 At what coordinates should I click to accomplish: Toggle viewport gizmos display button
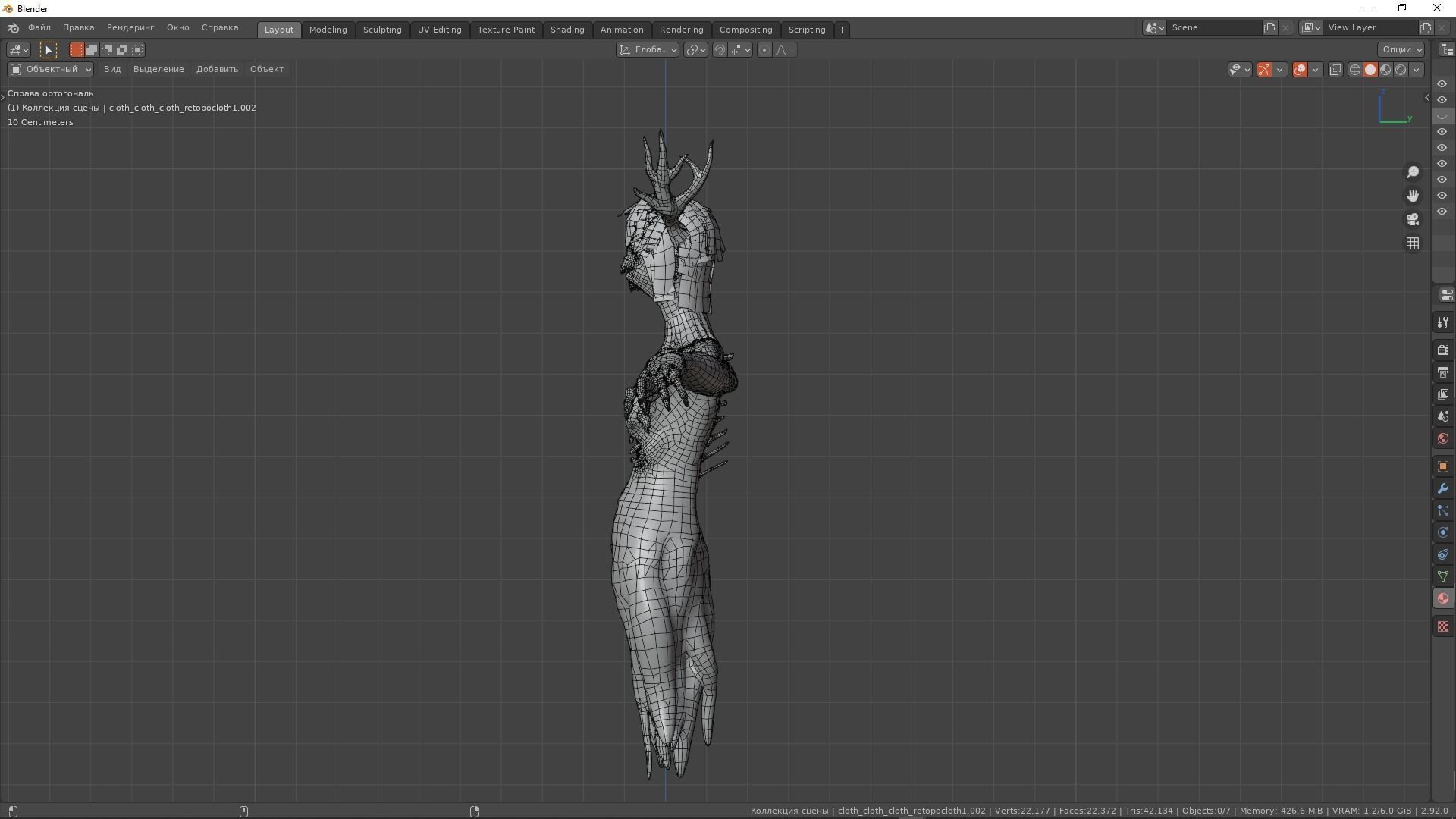point(1264,70)
